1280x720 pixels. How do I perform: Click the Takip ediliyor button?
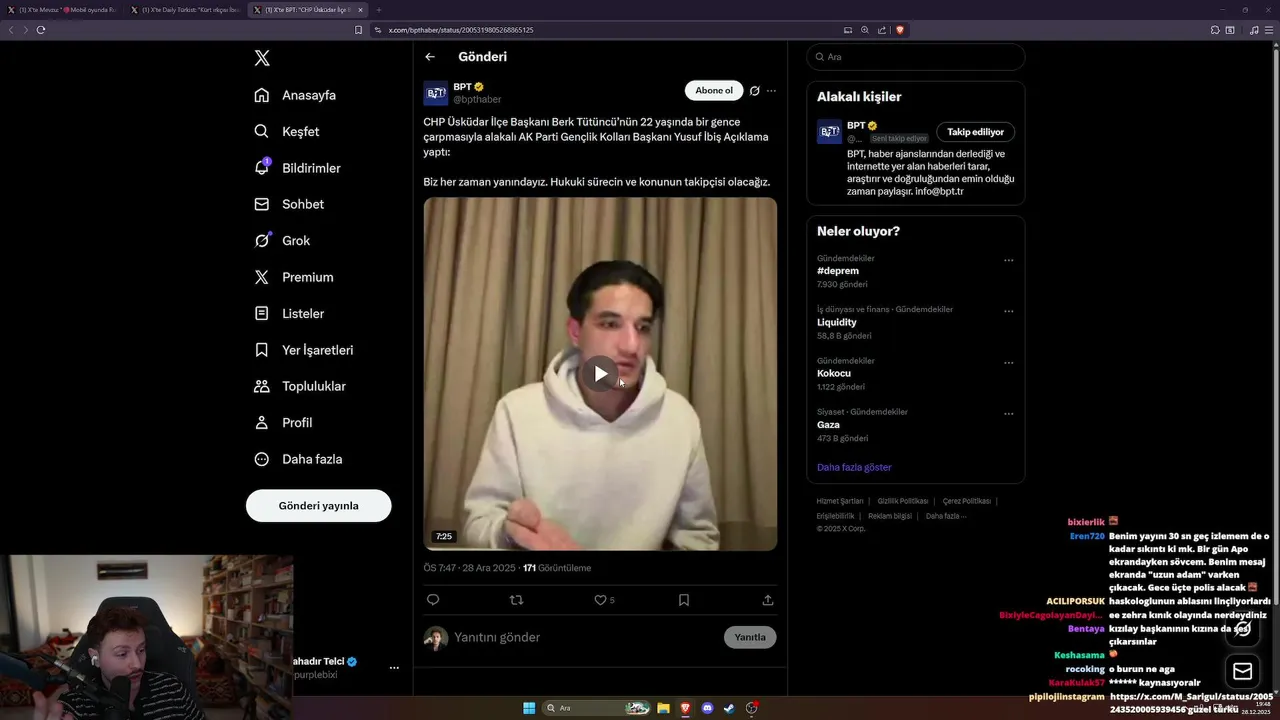975,132
